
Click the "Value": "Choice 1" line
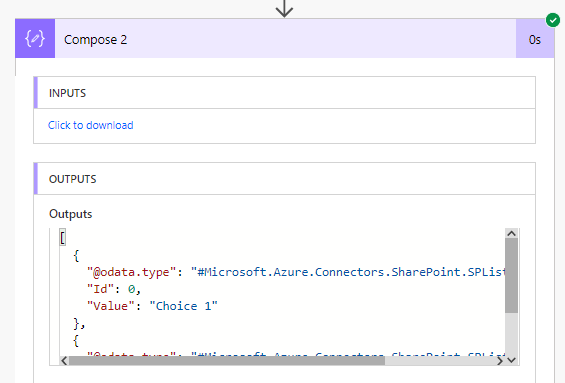(152, 306)
